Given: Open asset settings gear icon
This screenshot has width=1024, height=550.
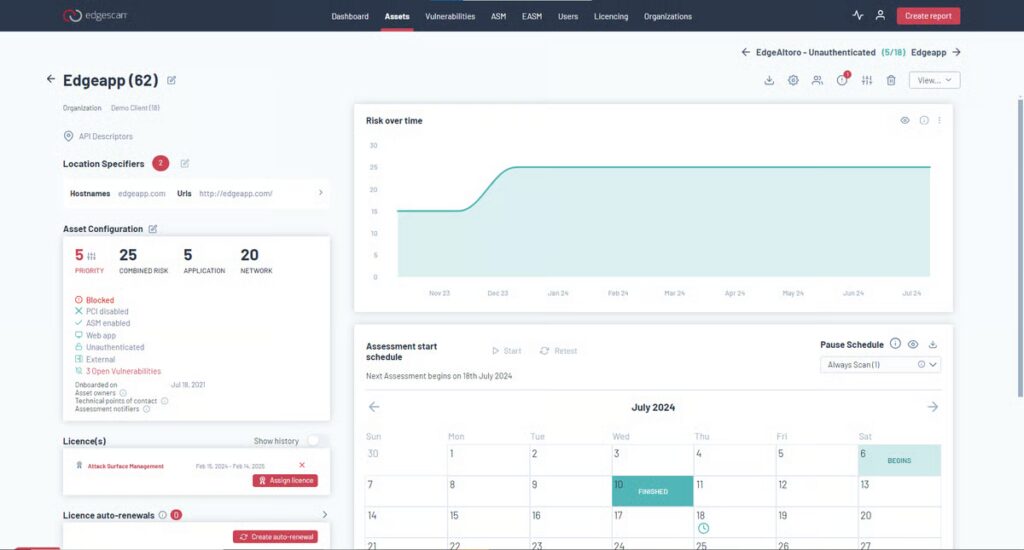Looking at the screenshot, I should [x=793, y=80].
